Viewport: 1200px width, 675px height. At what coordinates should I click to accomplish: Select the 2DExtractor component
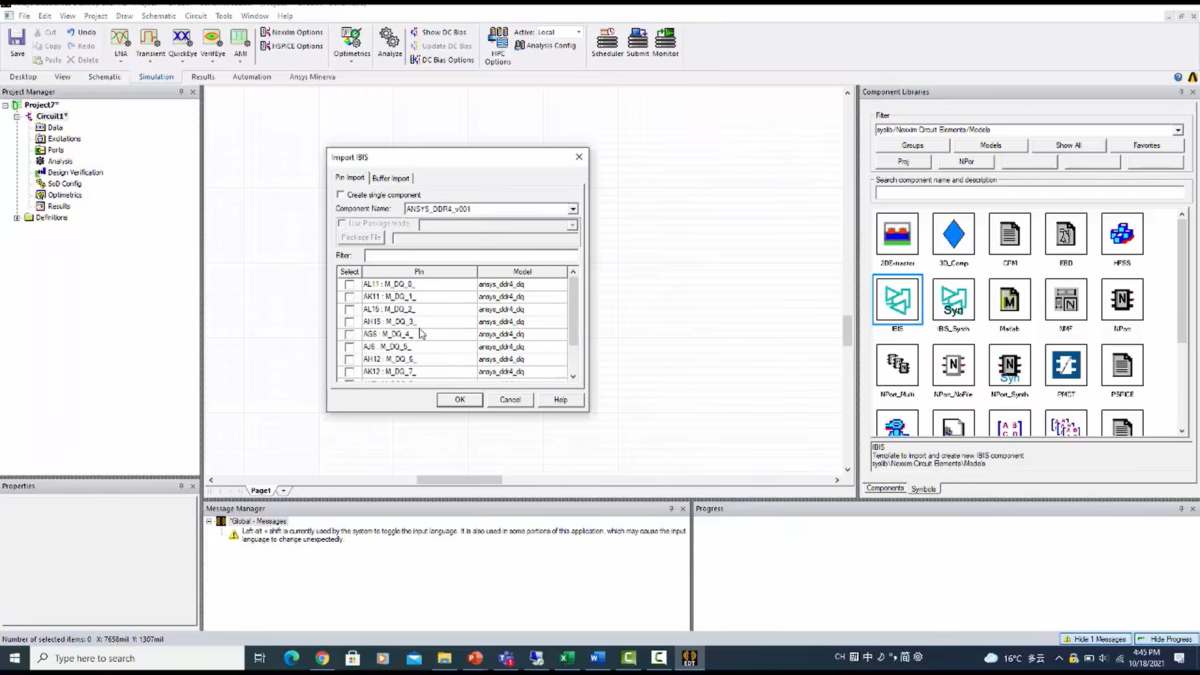pyautogui.click(x=897, y=234)
